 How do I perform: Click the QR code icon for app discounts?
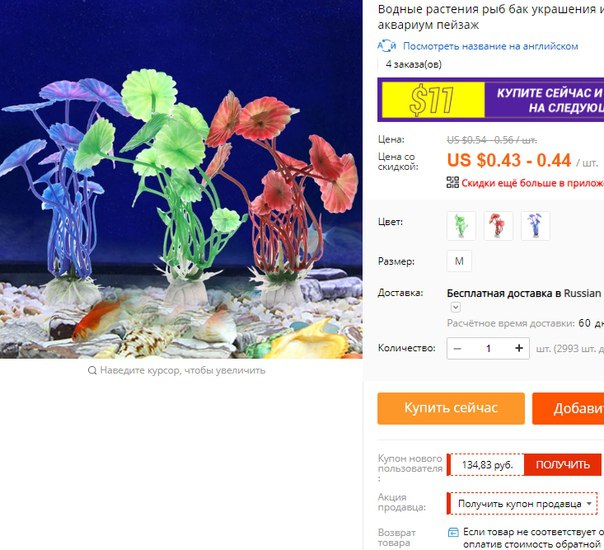pos(453,183)
